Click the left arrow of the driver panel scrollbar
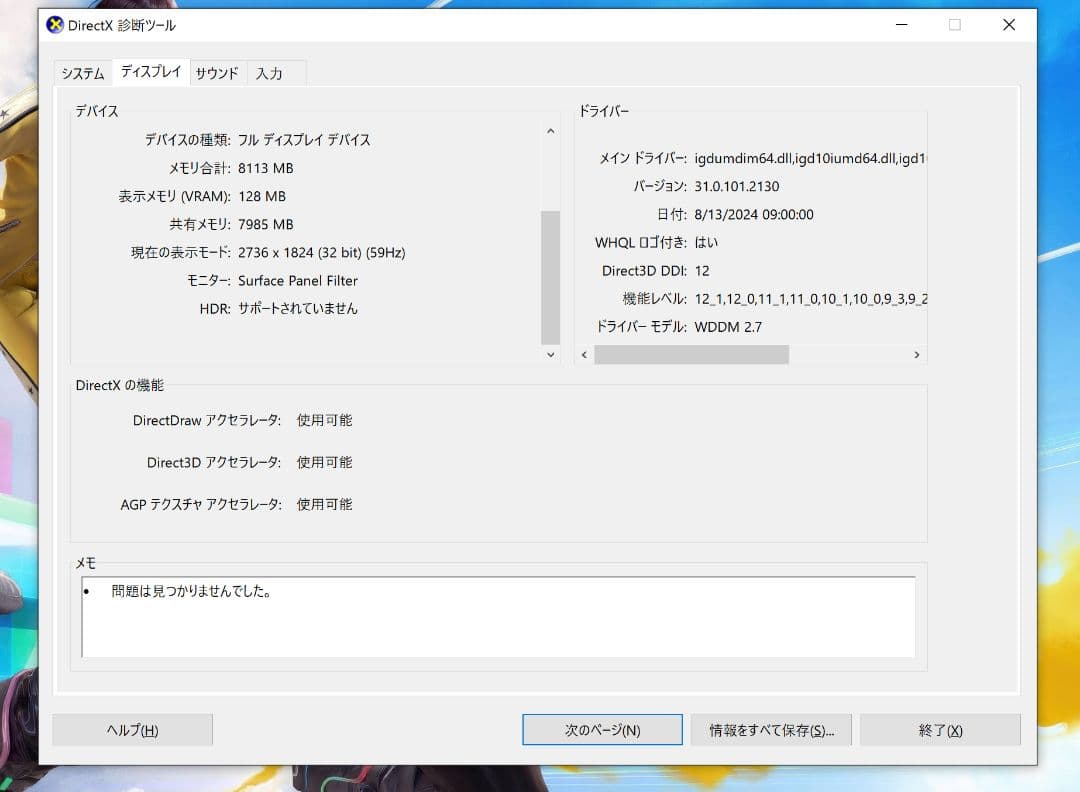This screenshot has width=1080, height=792. pos(583,354)
